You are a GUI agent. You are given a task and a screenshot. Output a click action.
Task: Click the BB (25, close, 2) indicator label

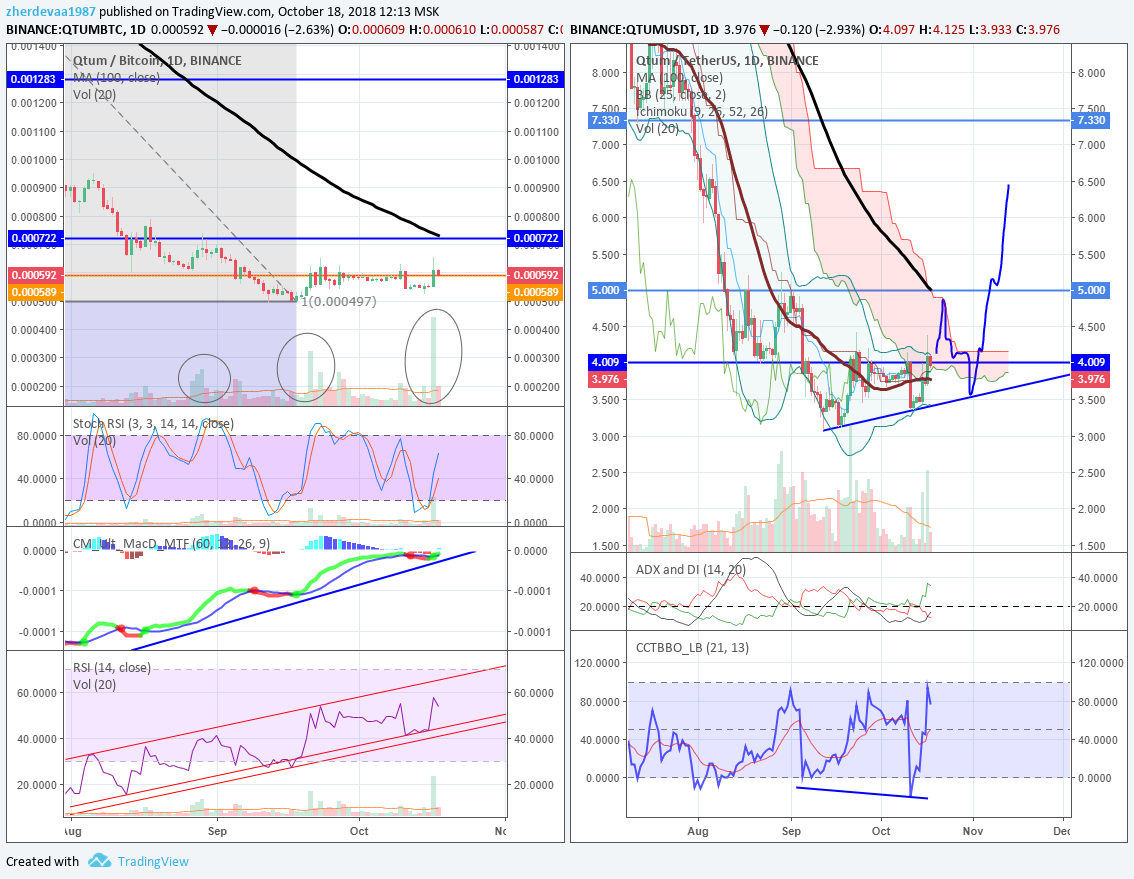coord(681,95)
